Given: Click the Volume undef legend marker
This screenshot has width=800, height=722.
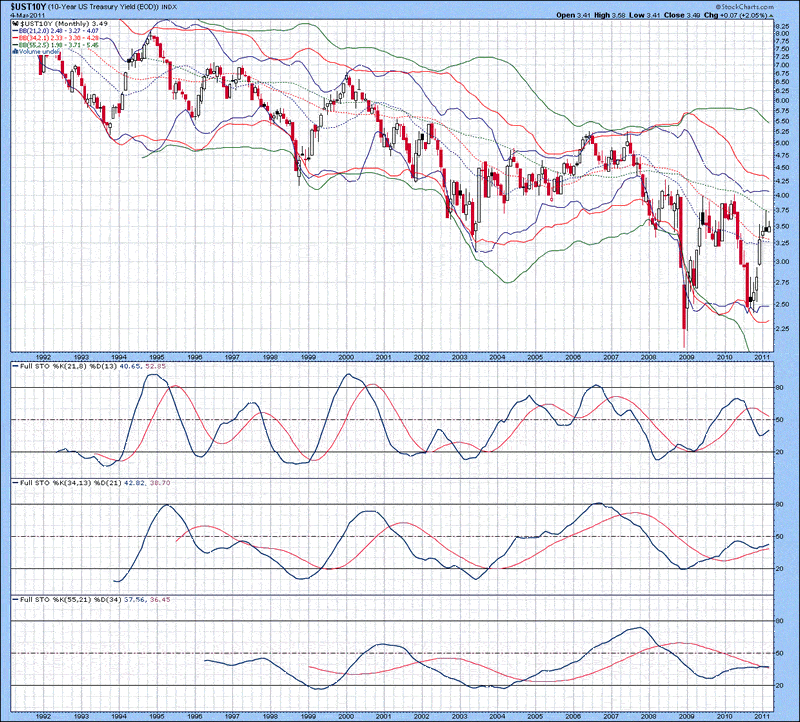Looking at the screenshot, I should 16,51.
